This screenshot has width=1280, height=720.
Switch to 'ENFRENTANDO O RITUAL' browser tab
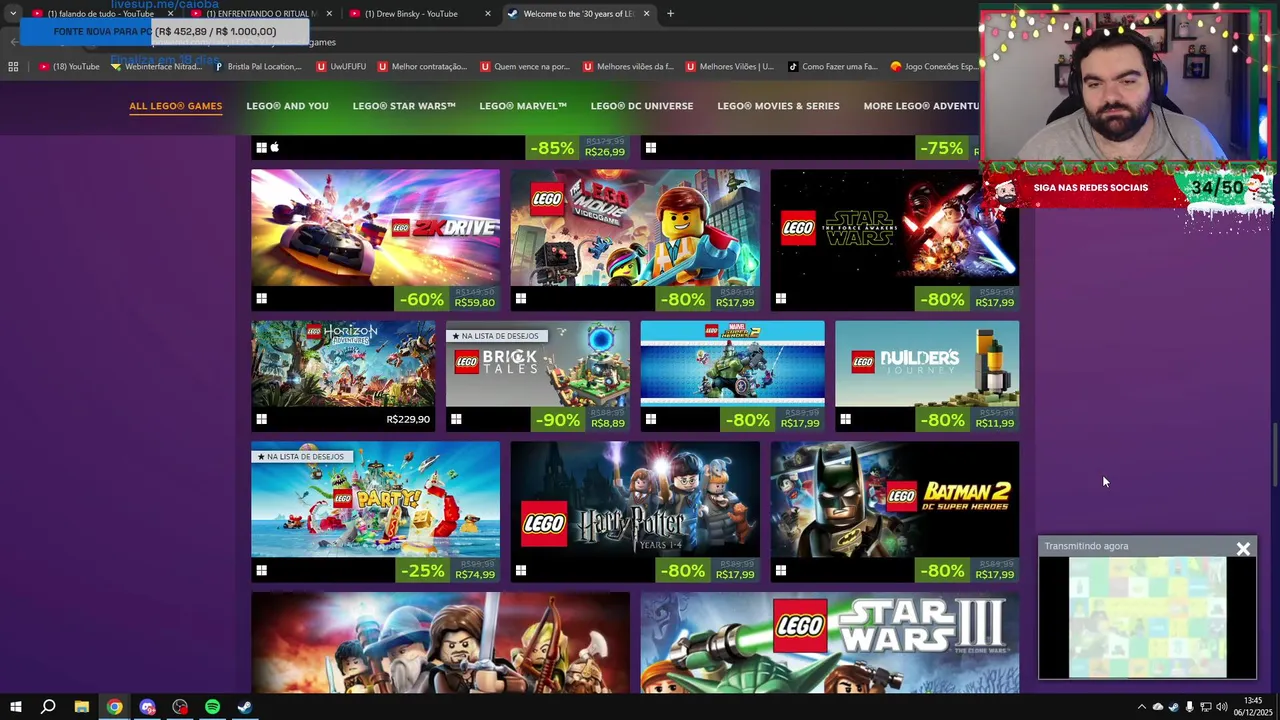[260, 14]
